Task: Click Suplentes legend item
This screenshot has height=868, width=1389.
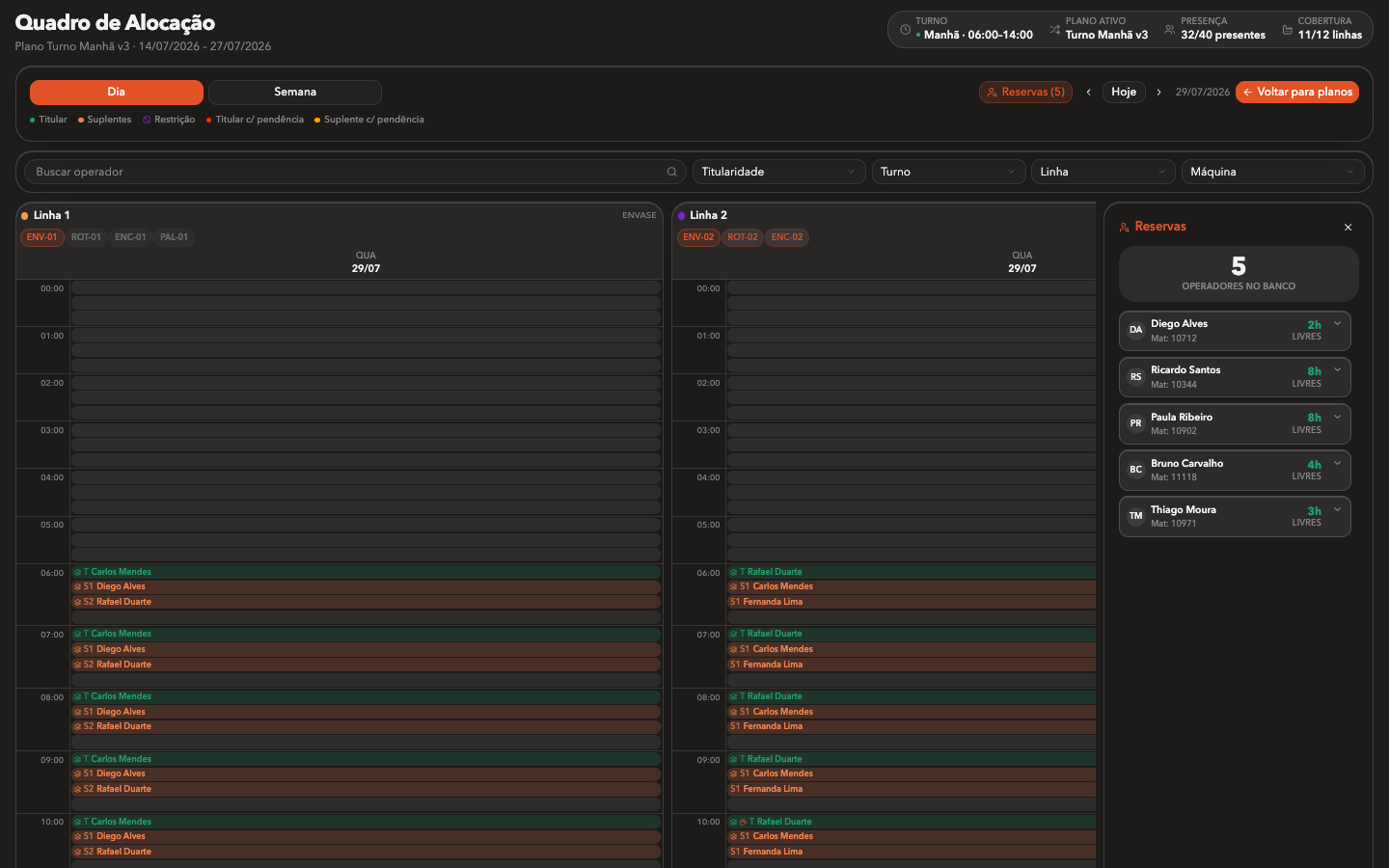Action: [x=104, y=120]
